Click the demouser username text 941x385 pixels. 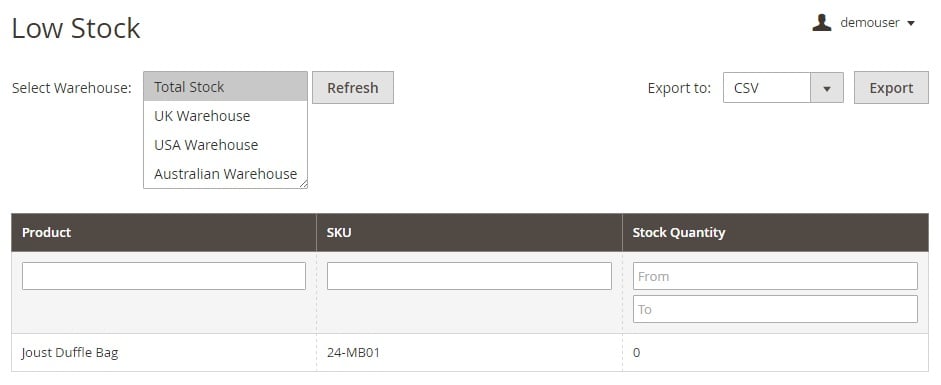point(870,23)
